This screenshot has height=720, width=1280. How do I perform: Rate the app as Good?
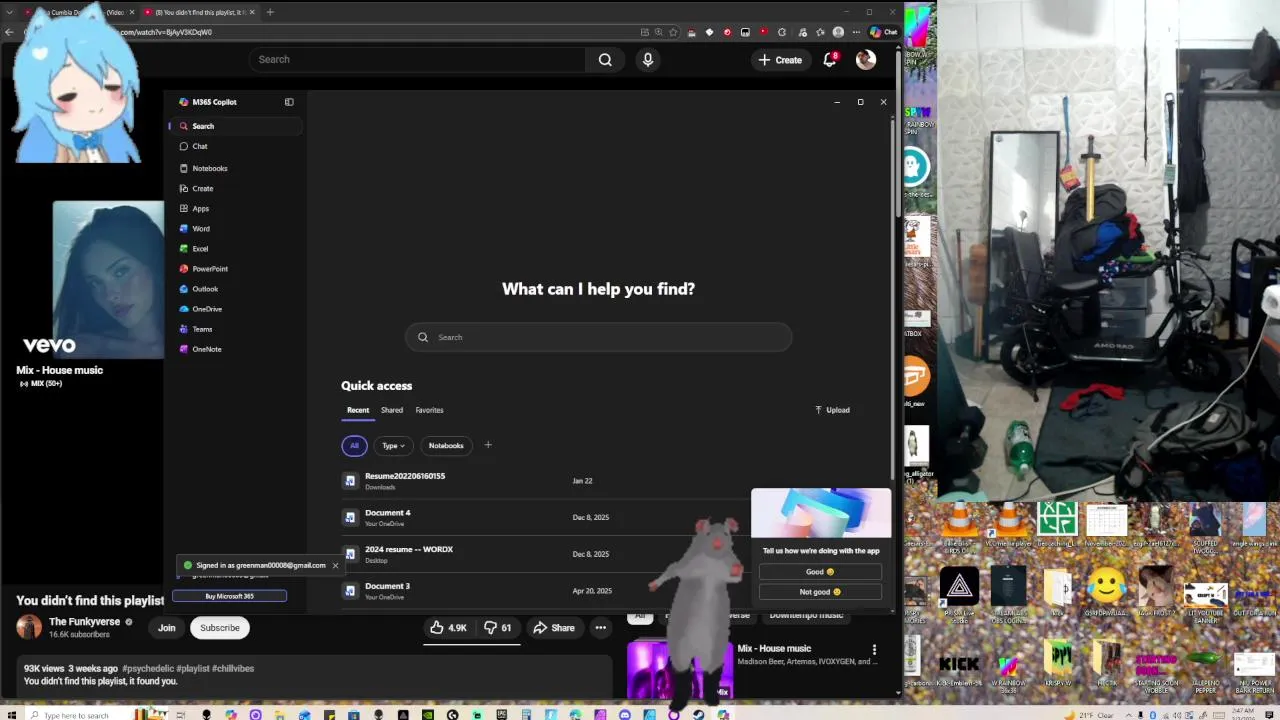click(820, 572)
